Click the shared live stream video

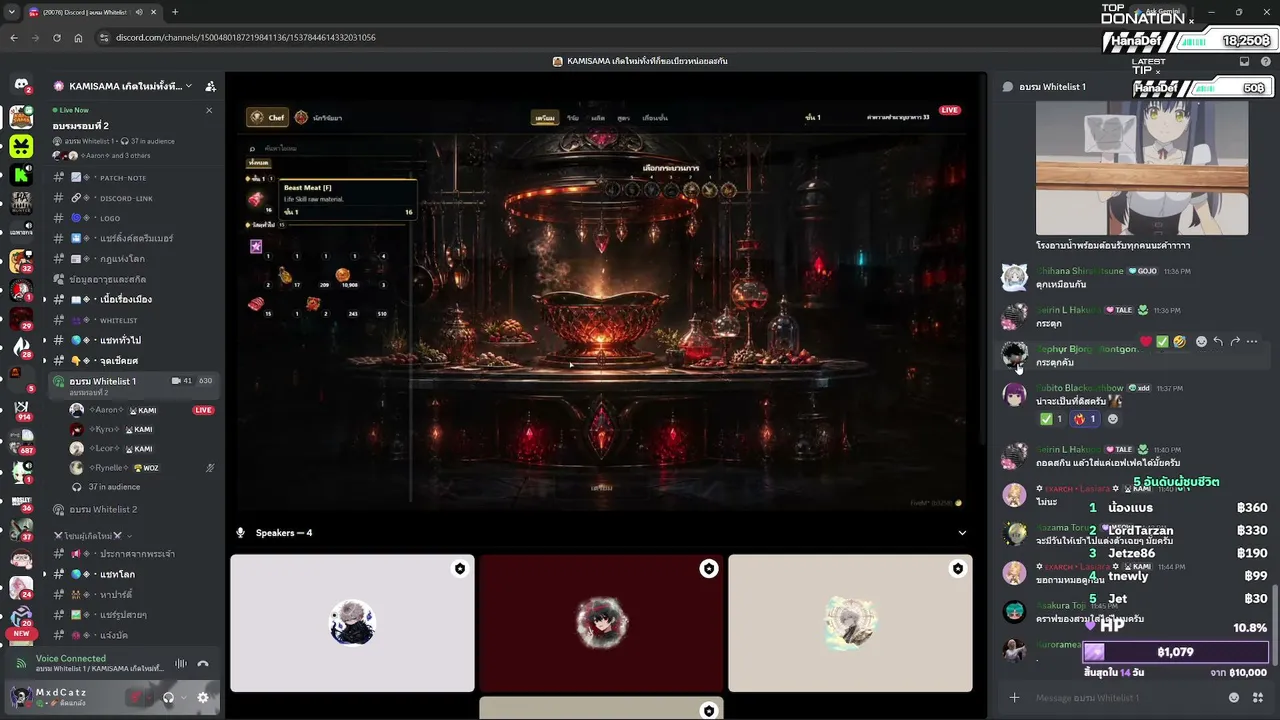point(602,306)
